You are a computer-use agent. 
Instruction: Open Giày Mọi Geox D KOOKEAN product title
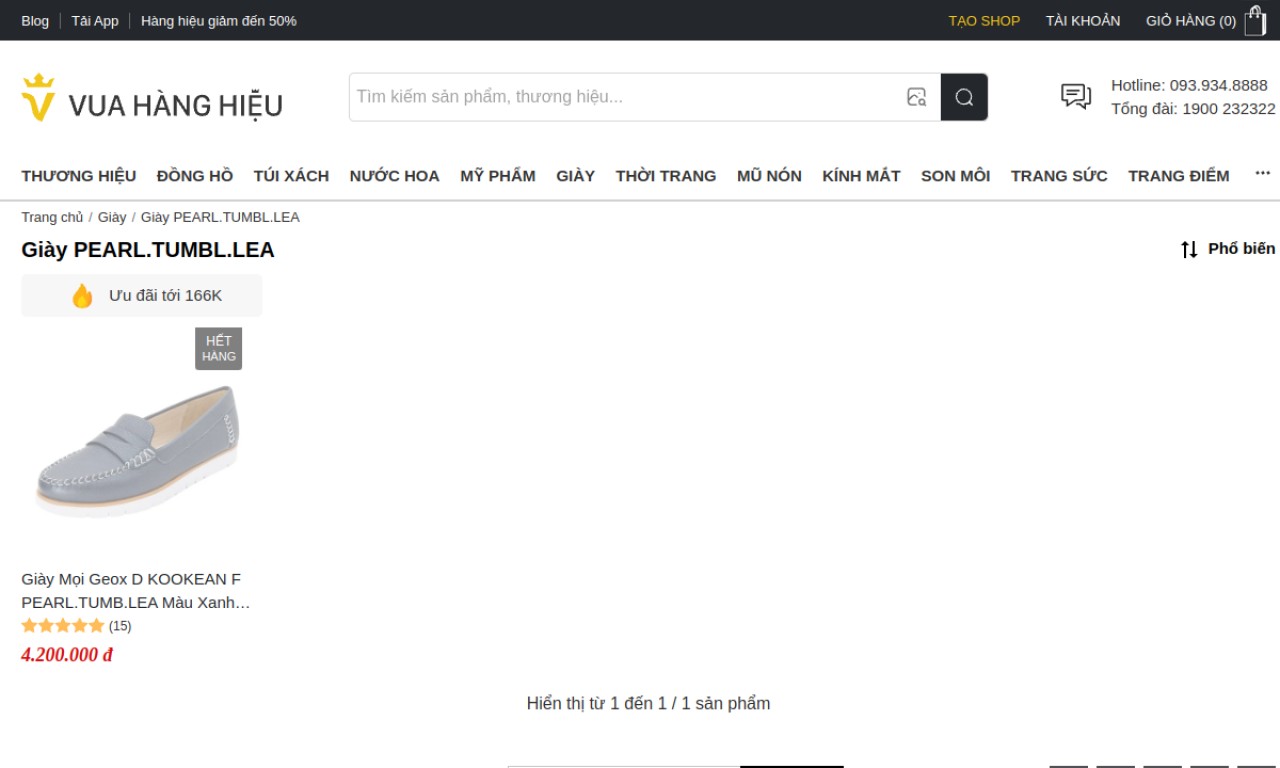coord(136,590)
